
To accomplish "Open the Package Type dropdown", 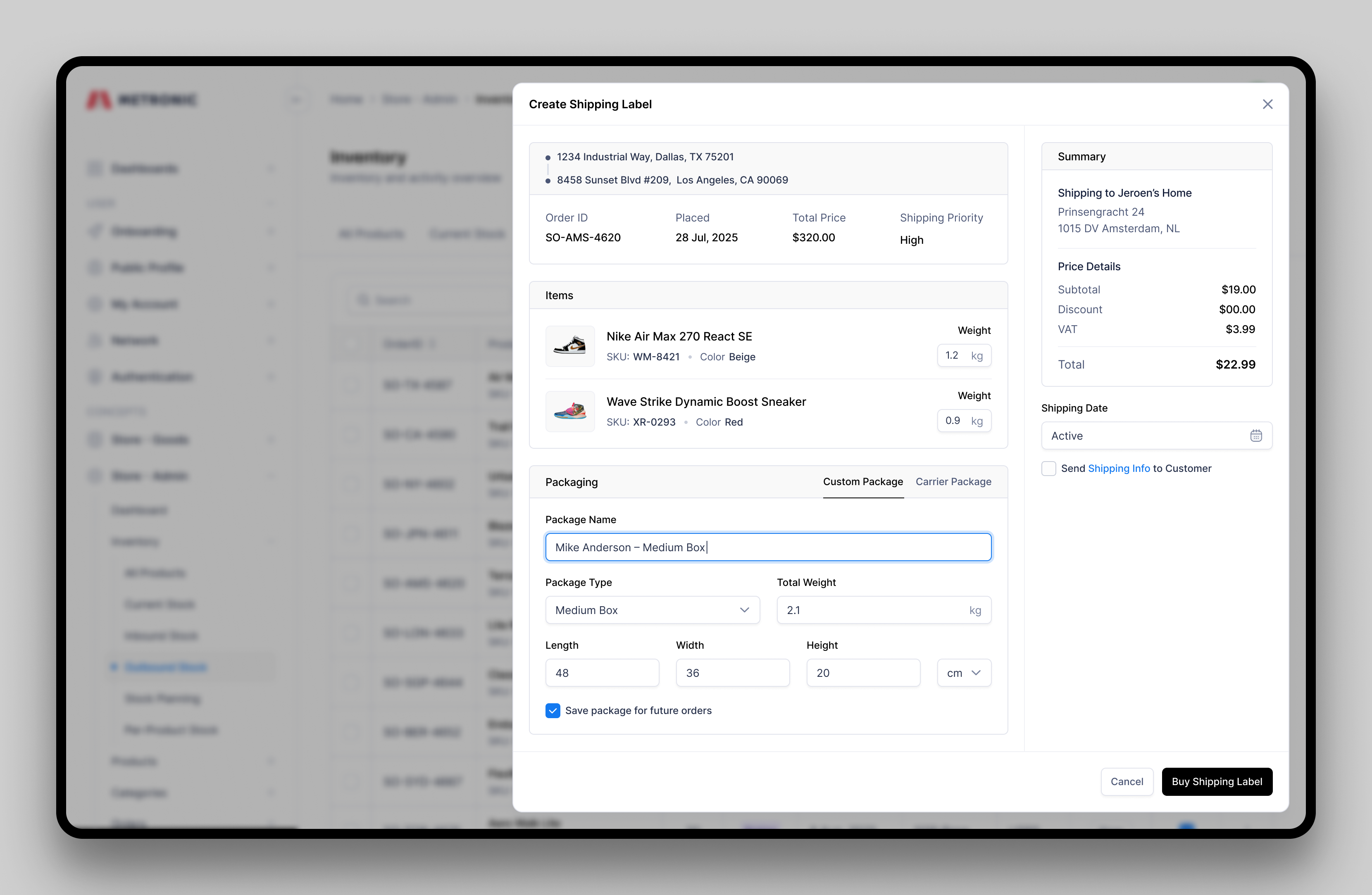I will tap(653, 610).
